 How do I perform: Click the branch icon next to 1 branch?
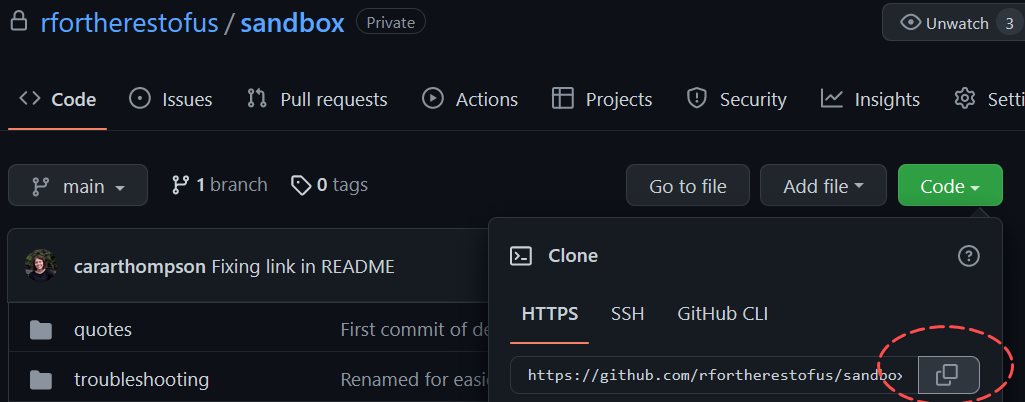[180, 185]
